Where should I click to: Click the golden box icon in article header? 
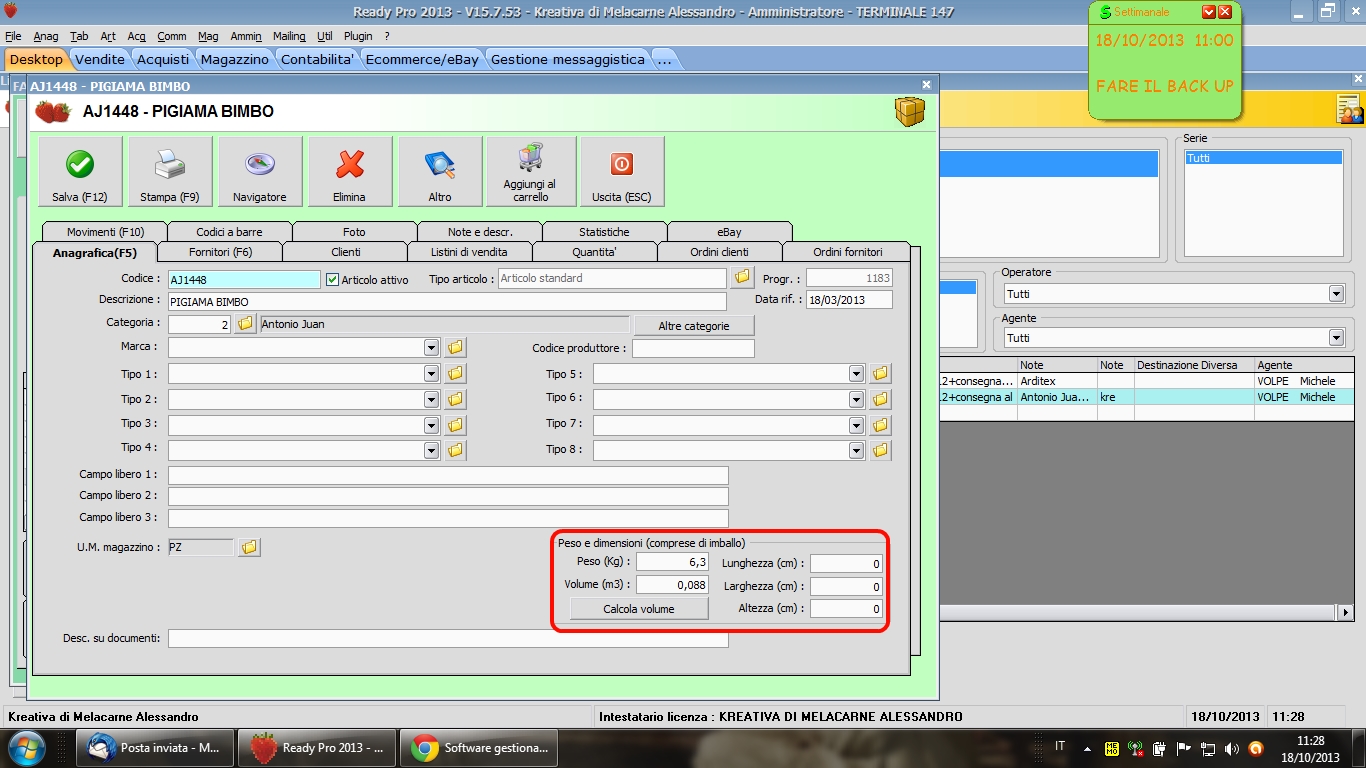[x=909, y=112]
